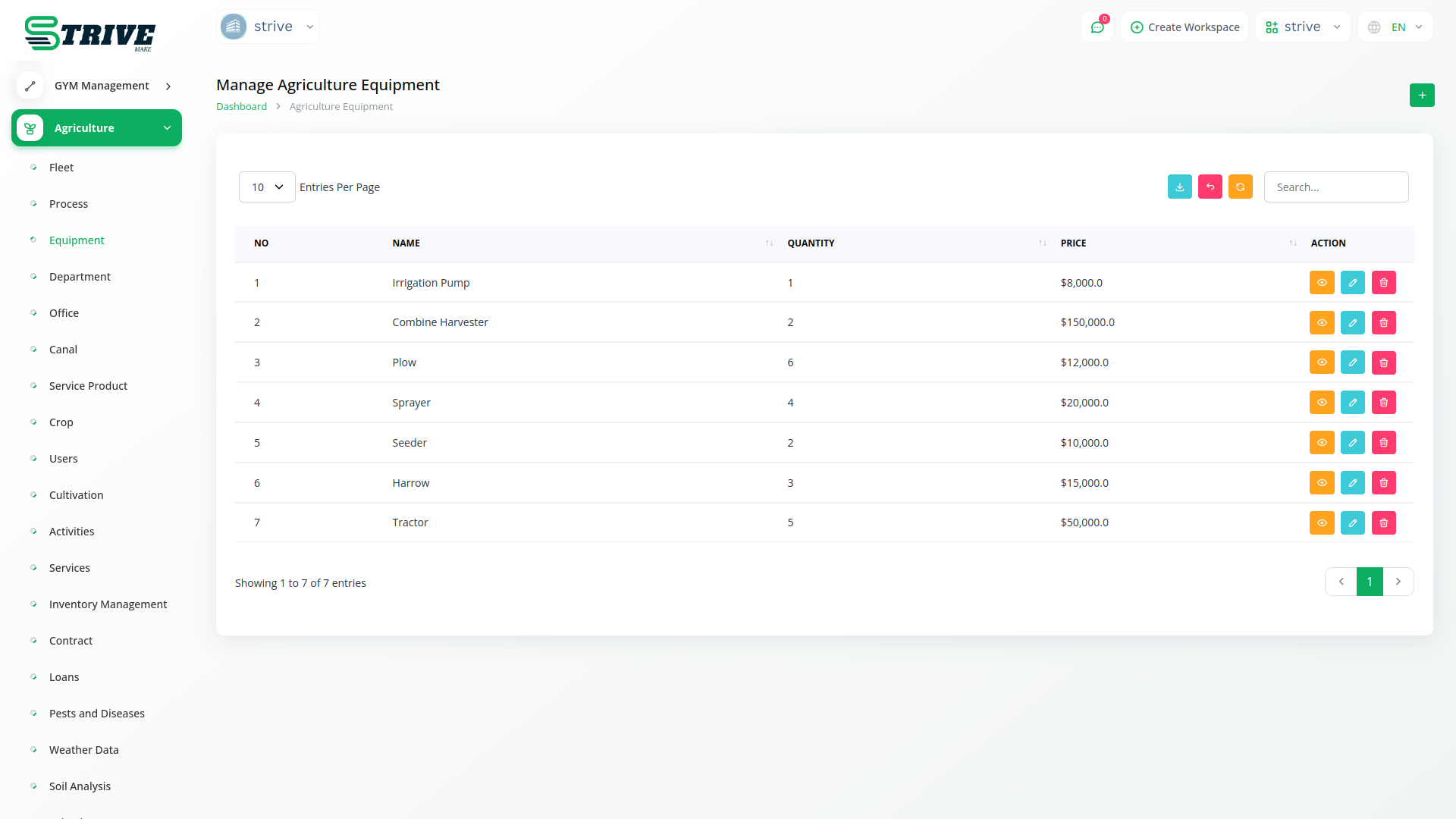Screen dimensions: 1456x819
Task: Follow the Dashboard breadcrumb link
Action: click(x=241, y=107)
